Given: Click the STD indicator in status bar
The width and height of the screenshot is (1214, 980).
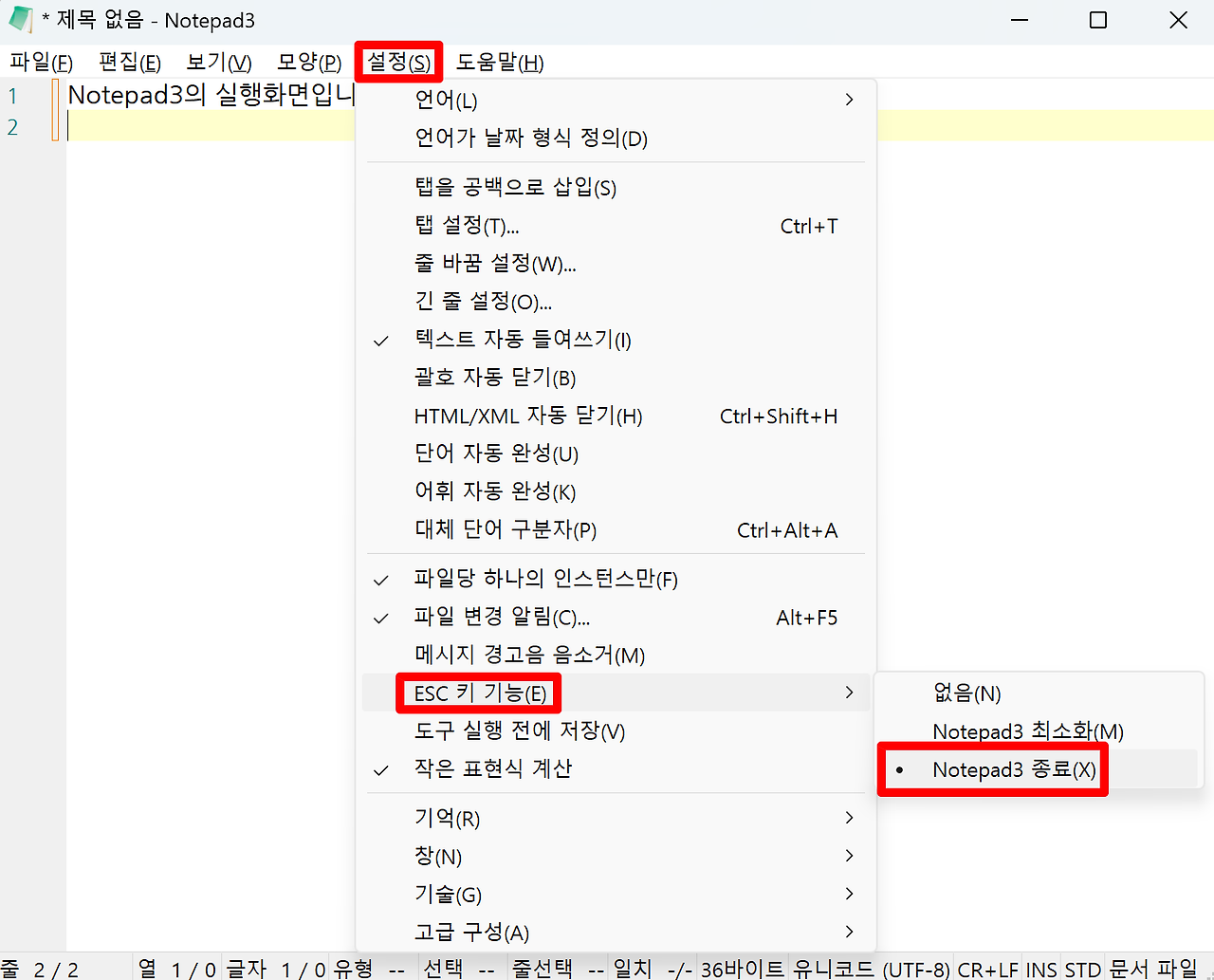Looking at the screenshot, I should (1083, 969).
